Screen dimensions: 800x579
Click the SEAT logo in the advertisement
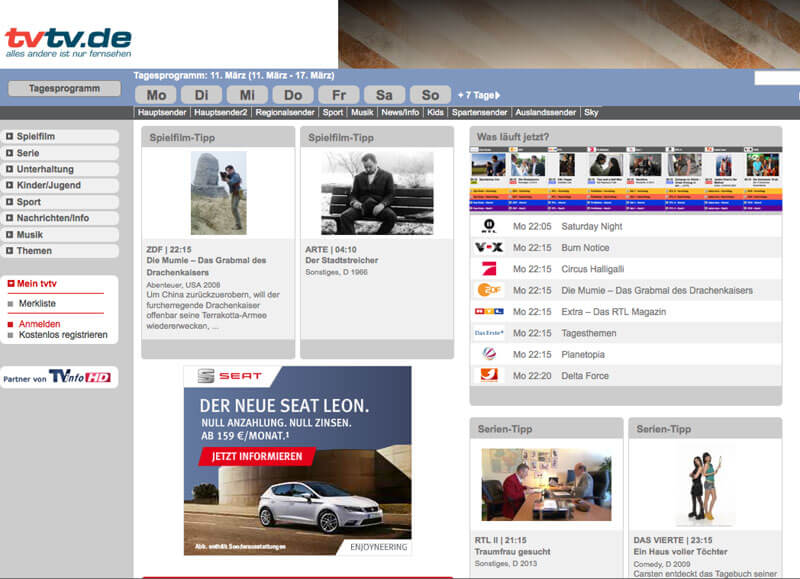coord(229,376)
